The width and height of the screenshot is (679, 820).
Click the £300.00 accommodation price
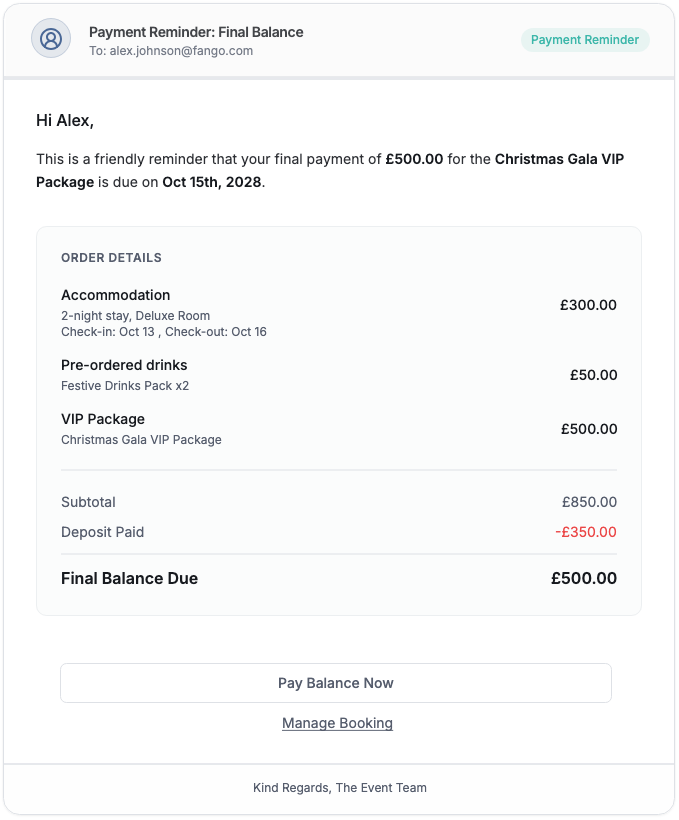pos(588,305)
